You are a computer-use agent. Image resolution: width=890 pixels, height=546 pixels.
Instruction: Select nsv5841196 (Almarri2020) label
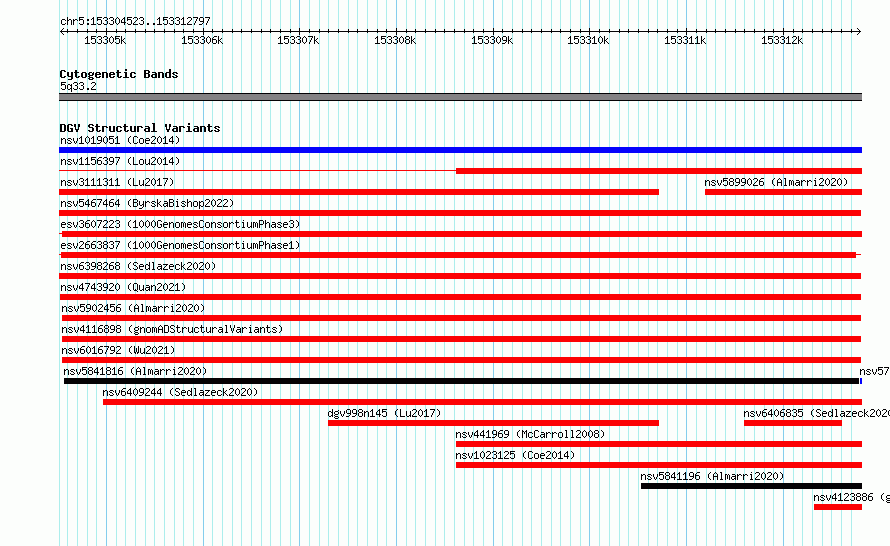712,476
